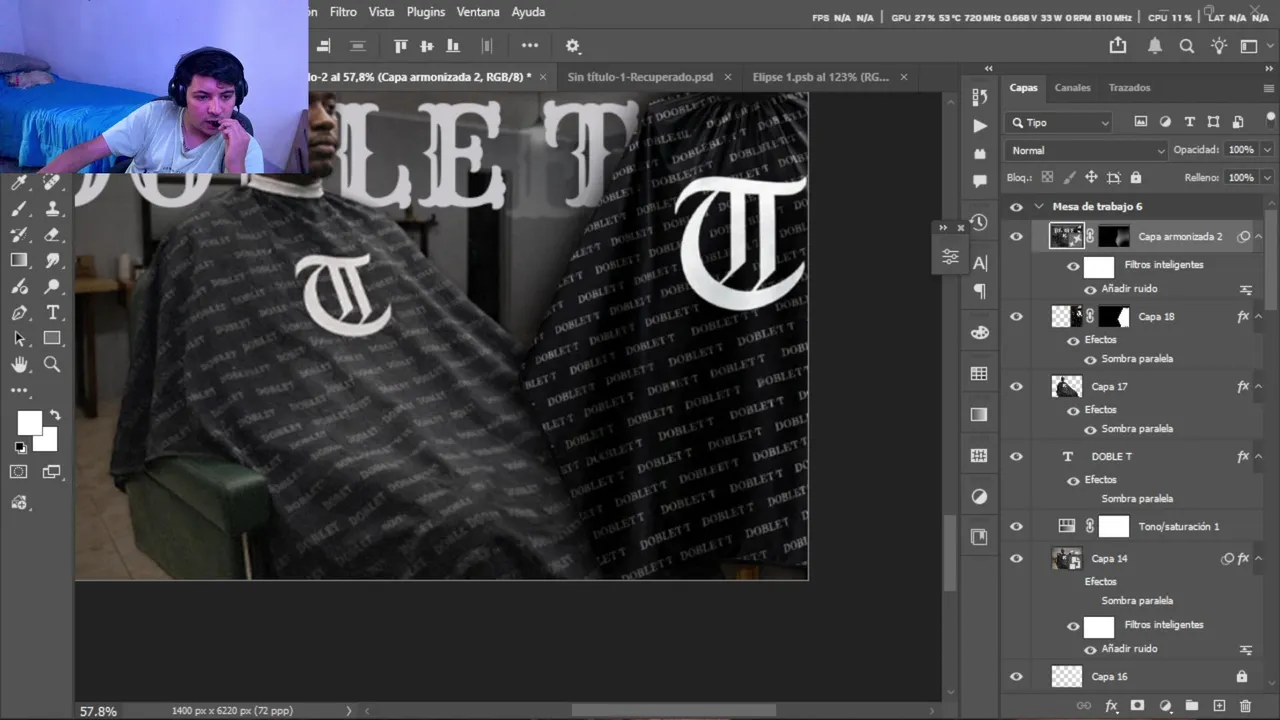Select the Gradient tool

pos(19,261)
